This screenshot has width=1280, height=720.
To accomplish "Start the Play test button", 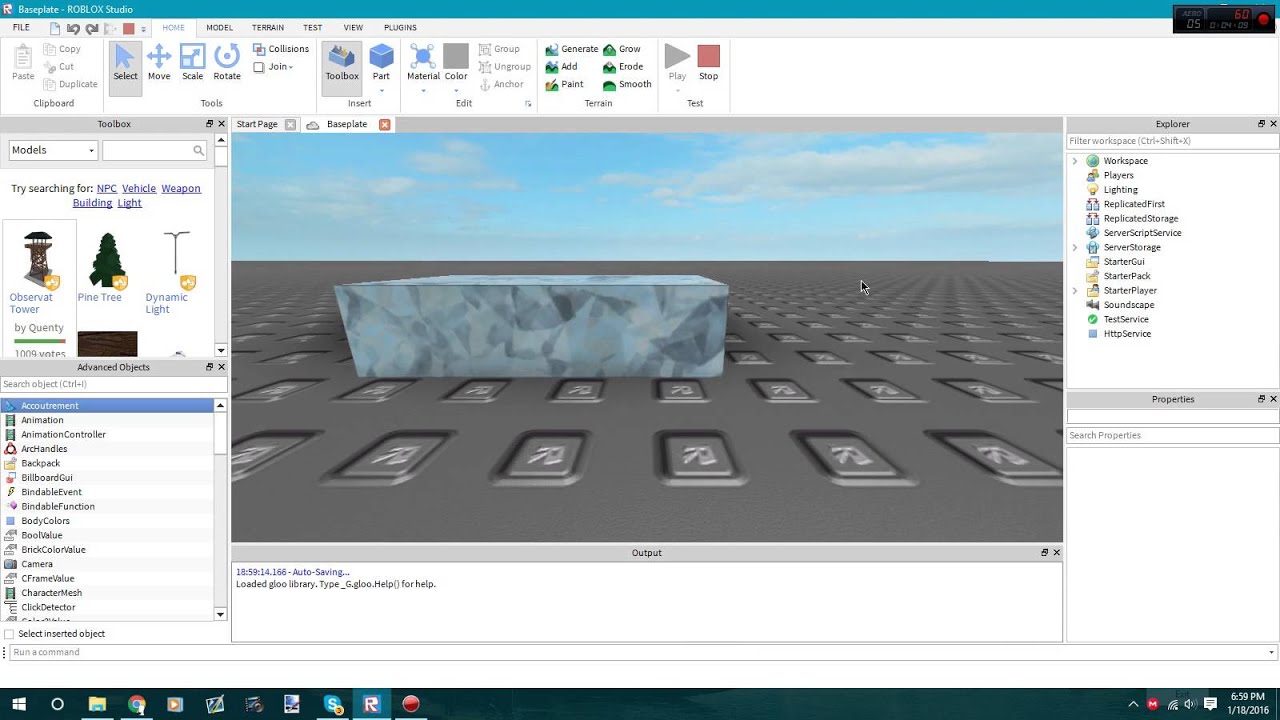I will tap(677, 62).
